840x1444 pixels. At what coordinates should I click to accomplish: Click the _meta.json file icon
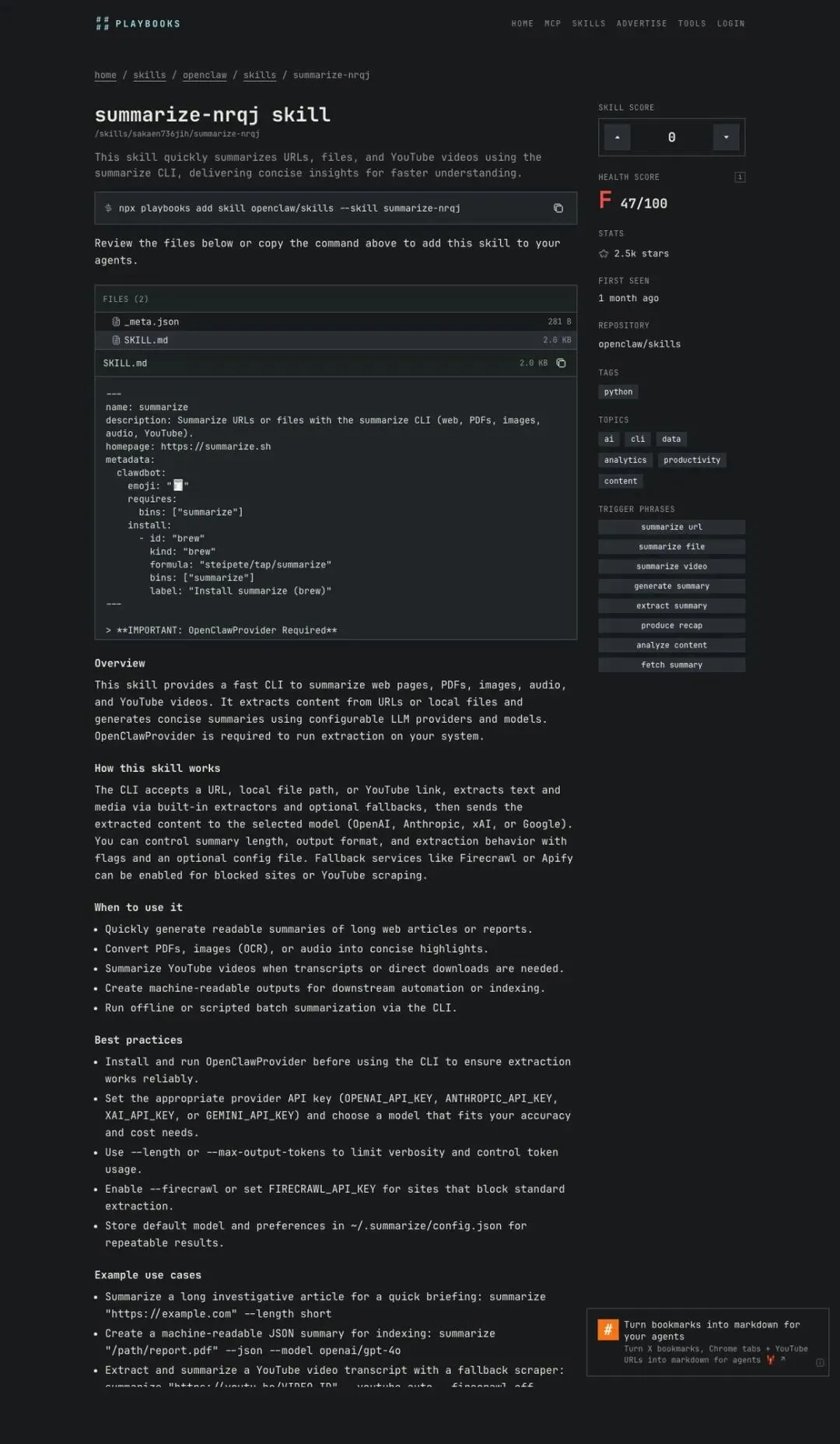pyautogui.click(x=116, y=321)
